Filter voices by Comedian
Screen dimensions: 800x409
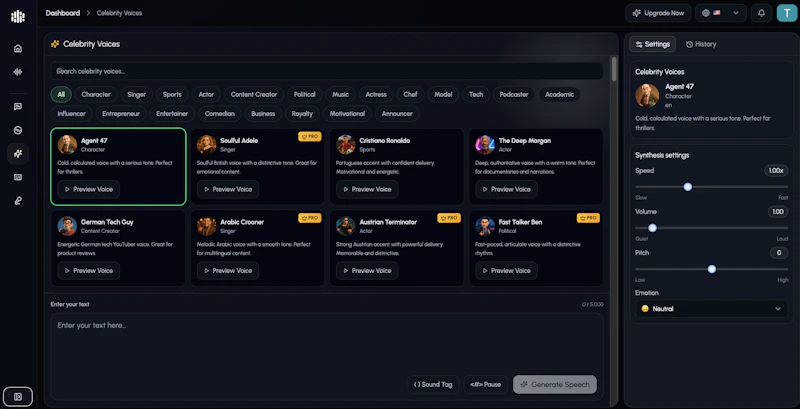click(x=219, y=114)
